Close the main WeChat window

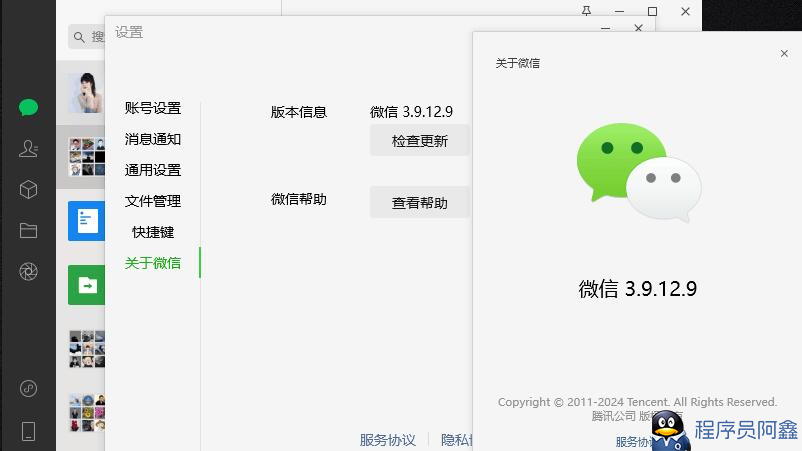pos(685,11)
